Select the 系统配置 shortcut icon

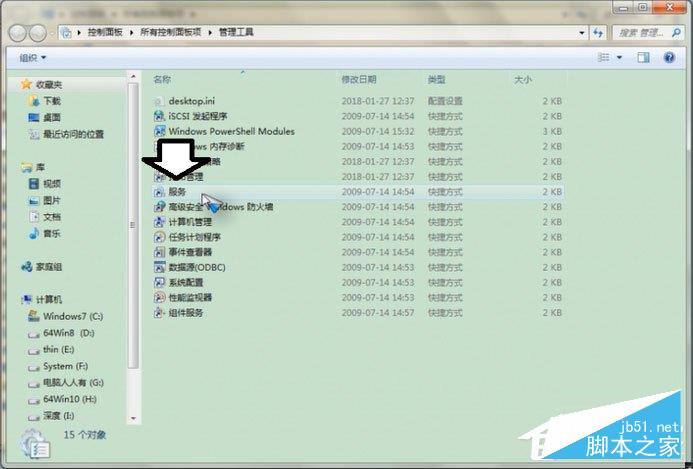(x=159, y=282)
